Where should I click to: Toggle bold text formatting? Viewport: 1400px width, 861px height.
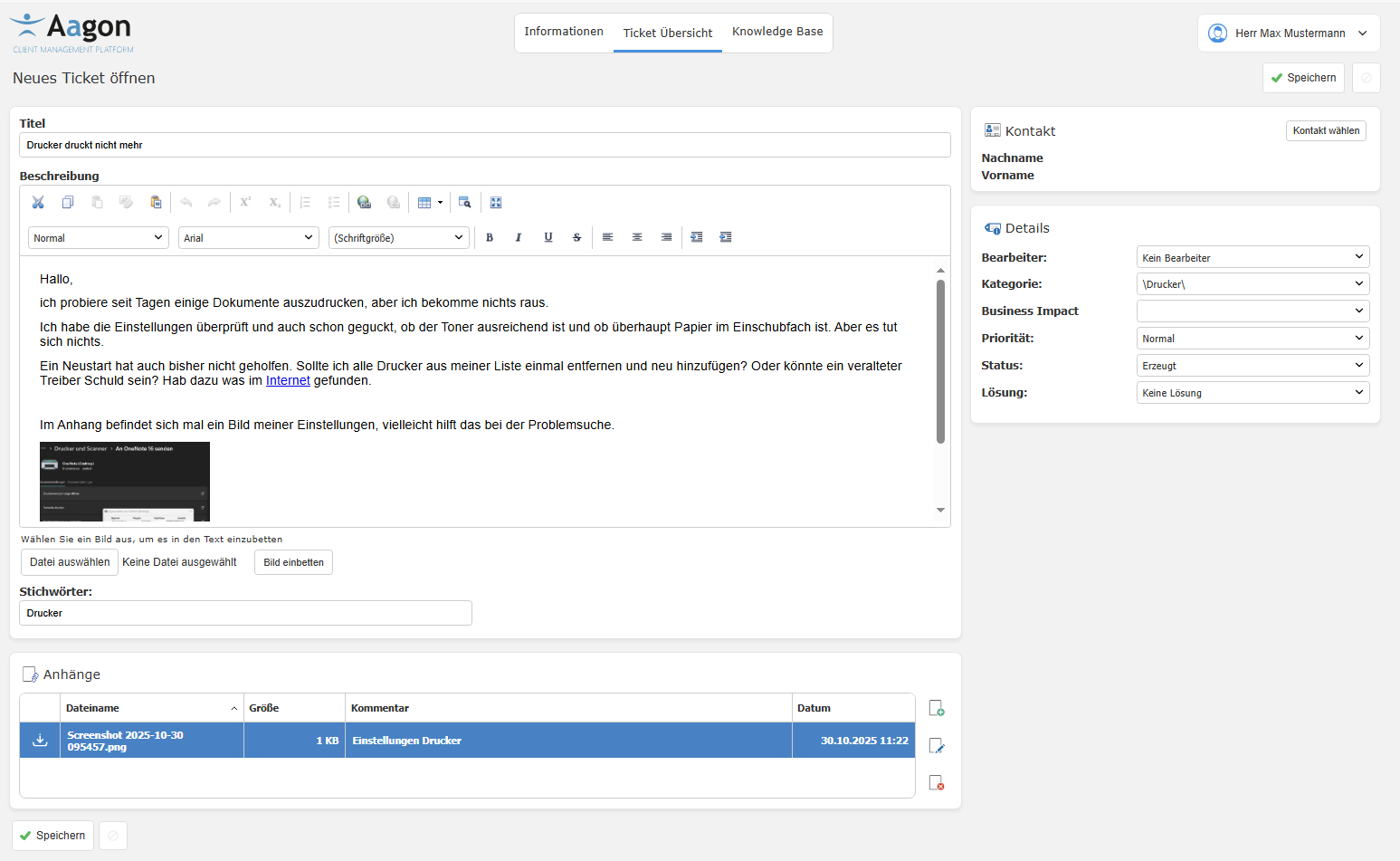490,236
